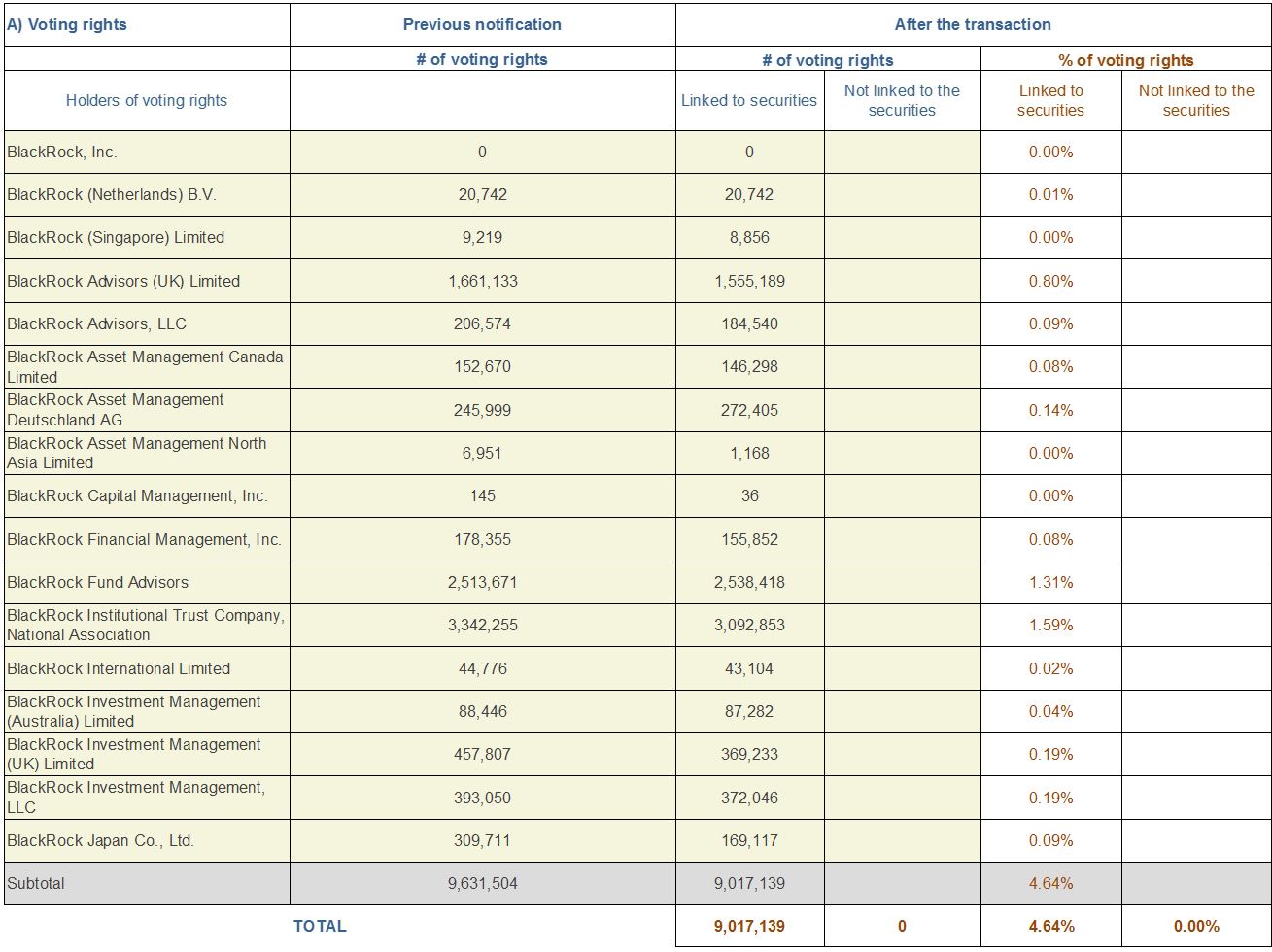Select previous value 393,050
Screen dimensions: 1272x952
click(x=483, y=797)
